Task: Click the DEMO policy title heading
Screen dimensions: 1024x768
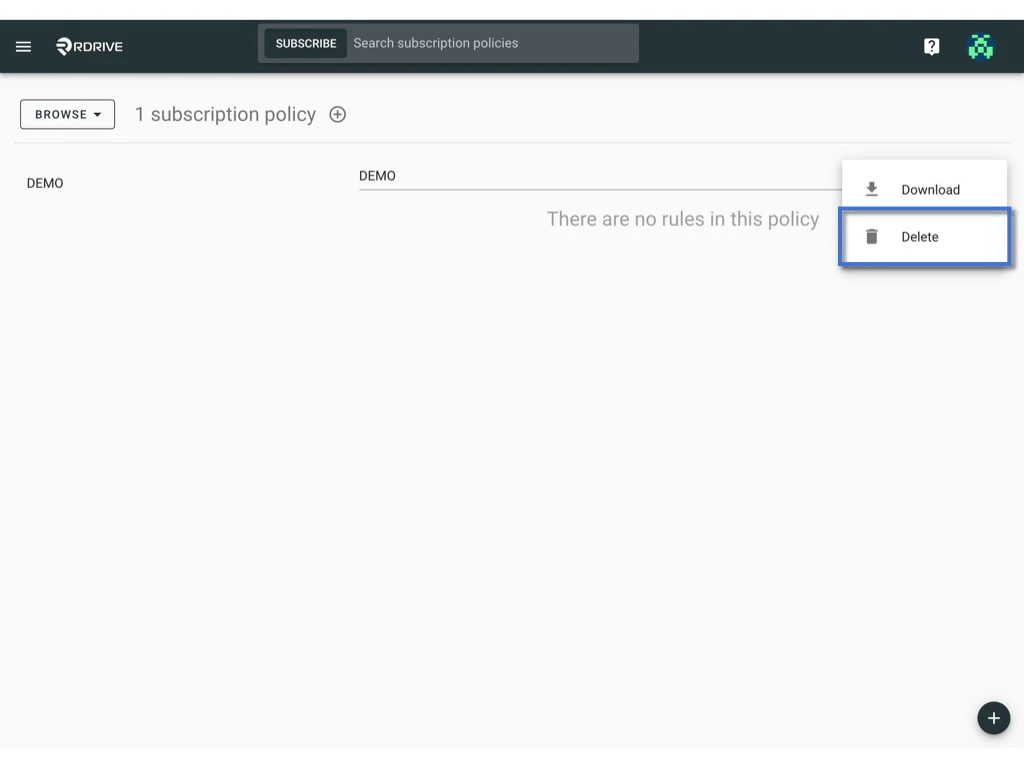Action: 378,175
